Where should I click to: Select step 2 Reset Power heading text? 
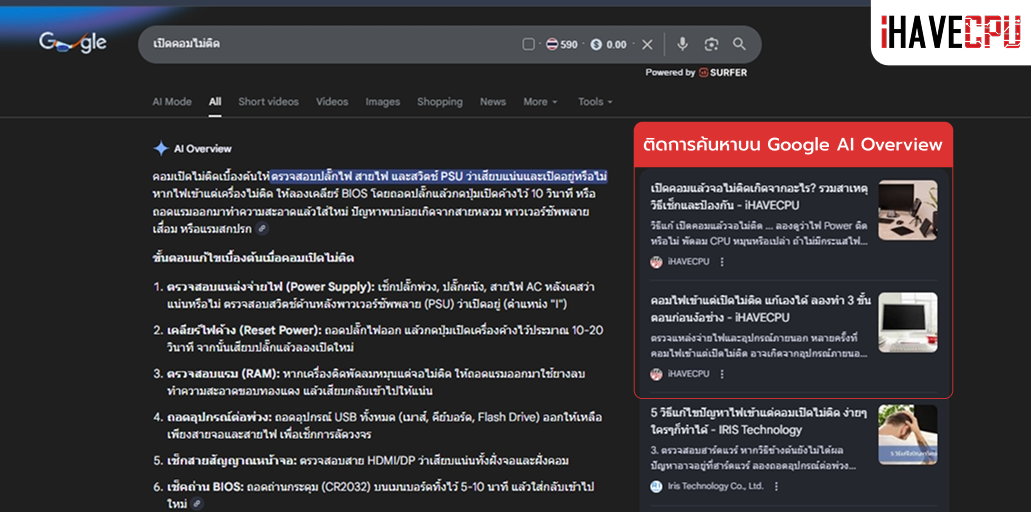[x=244, y=330]
